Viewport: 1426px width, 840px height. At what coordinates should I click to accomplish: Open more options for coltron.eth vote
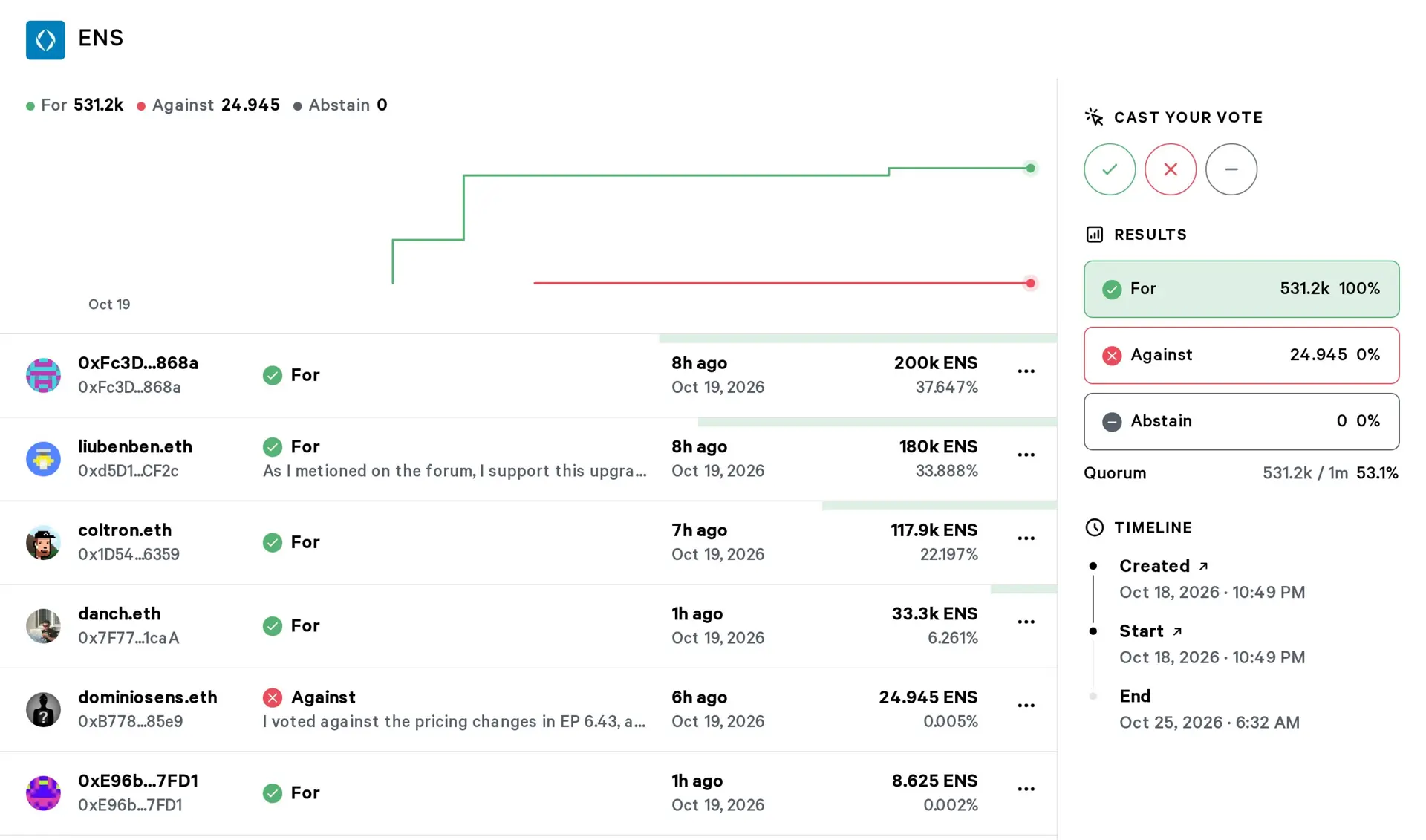coord(1026,538)
